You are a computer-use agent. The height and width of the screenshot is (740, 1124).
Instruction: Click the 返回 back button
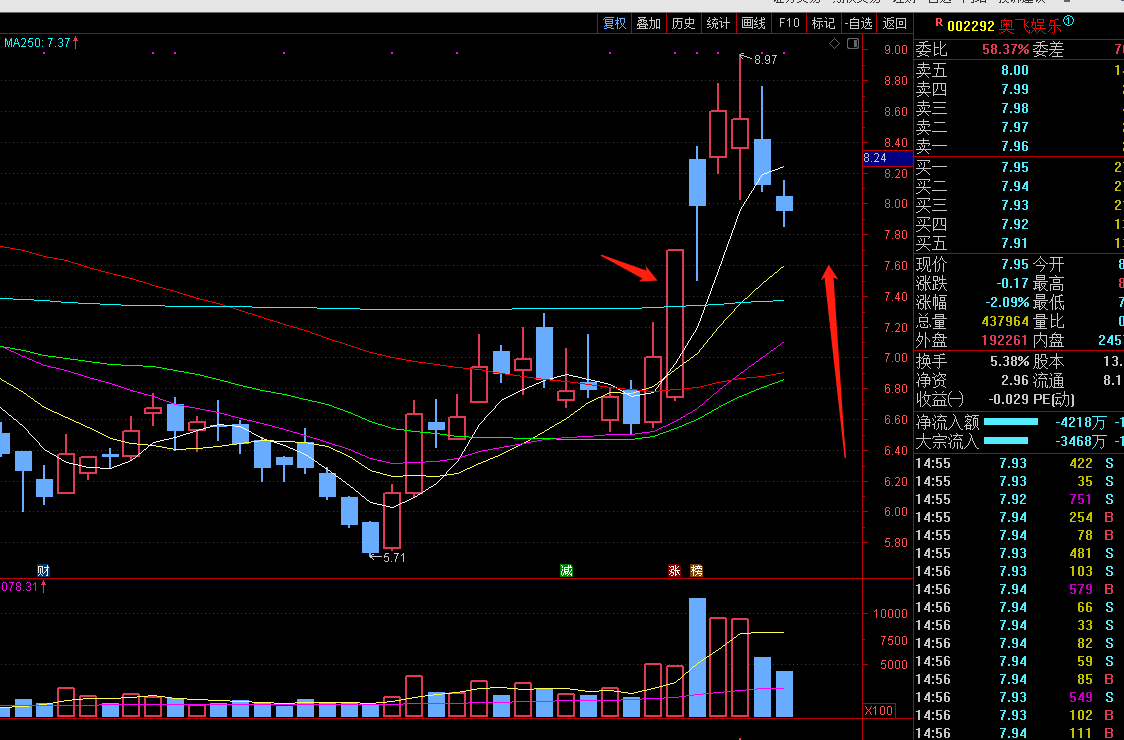(x=894, y=23)
